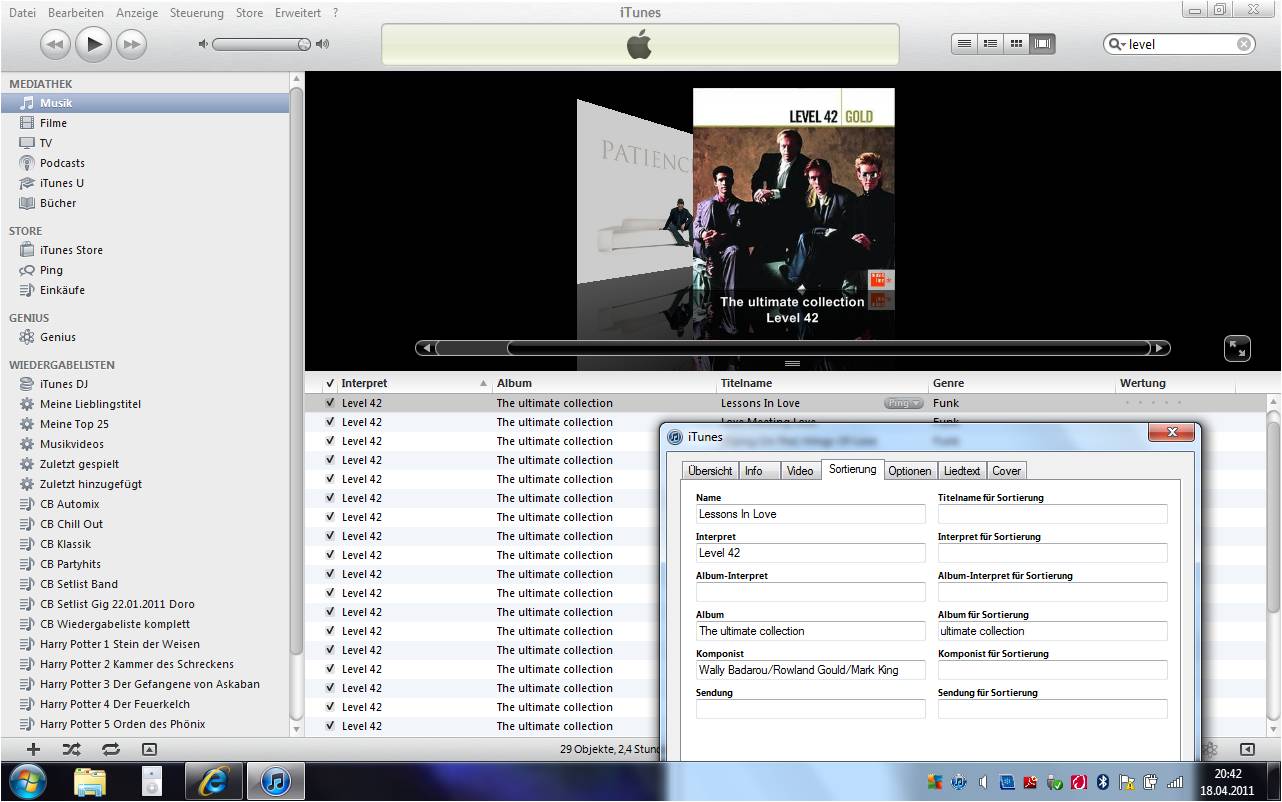Viewport: 1282px width, 802px height.
Task: Skip back to the previous track
Action: [55, 44]
